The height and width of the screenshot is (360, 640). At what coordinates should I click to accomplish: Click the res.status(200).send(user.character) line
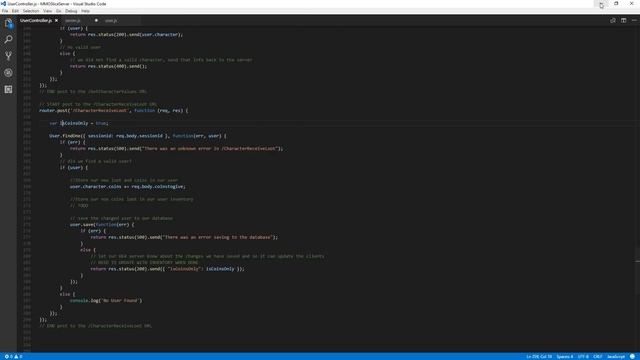pyautogui.click(x=126, y=35)
